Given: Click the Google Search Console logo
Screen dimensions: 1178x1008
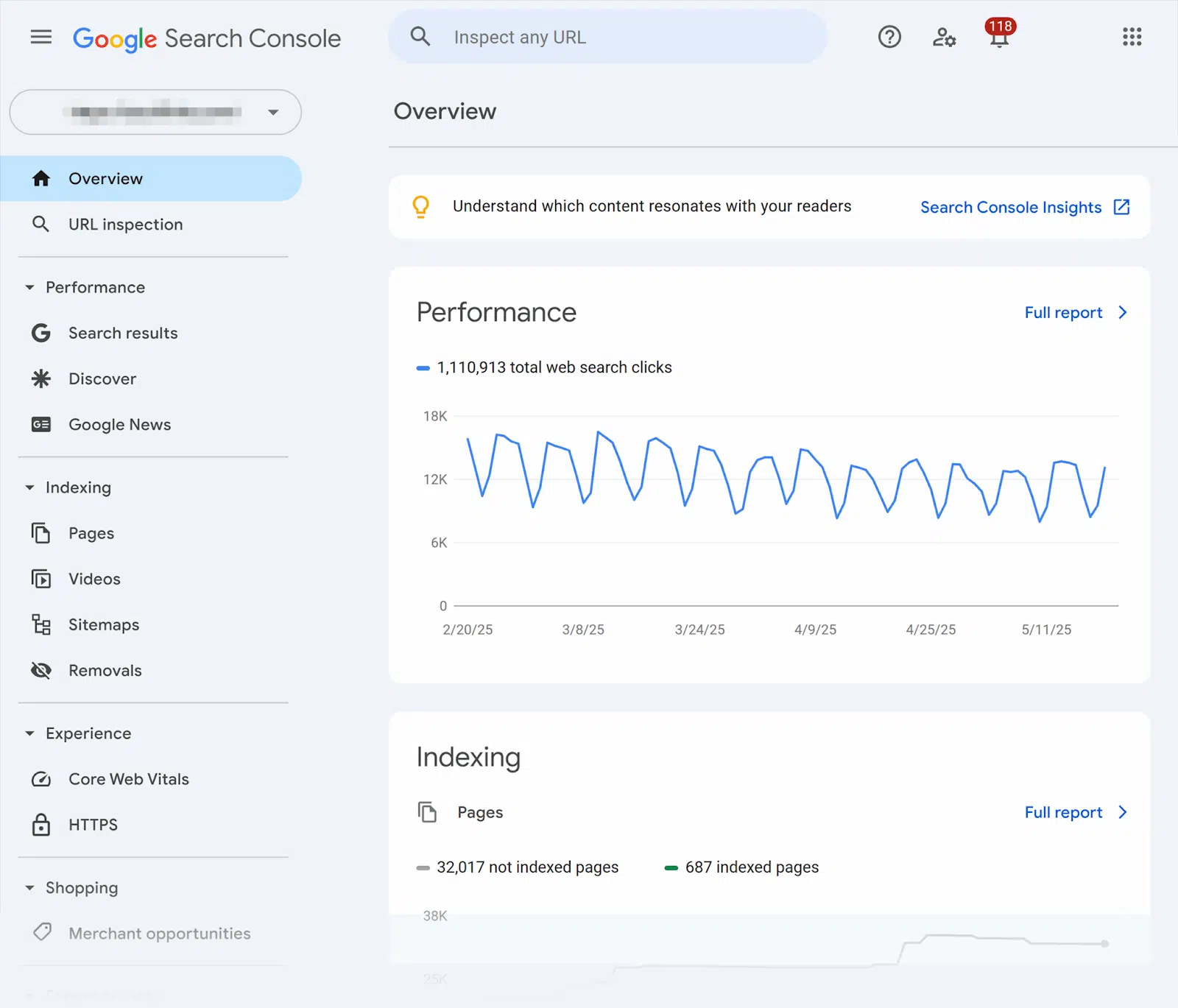Looking at the screenshot, I should click(x=207, y=38).
